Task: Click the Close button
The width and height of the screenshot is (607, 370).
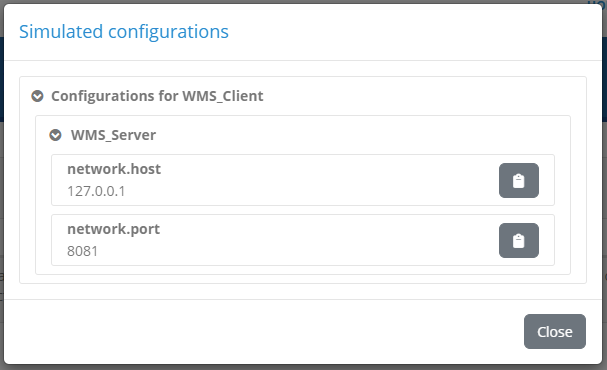Action: coord(555,331)
